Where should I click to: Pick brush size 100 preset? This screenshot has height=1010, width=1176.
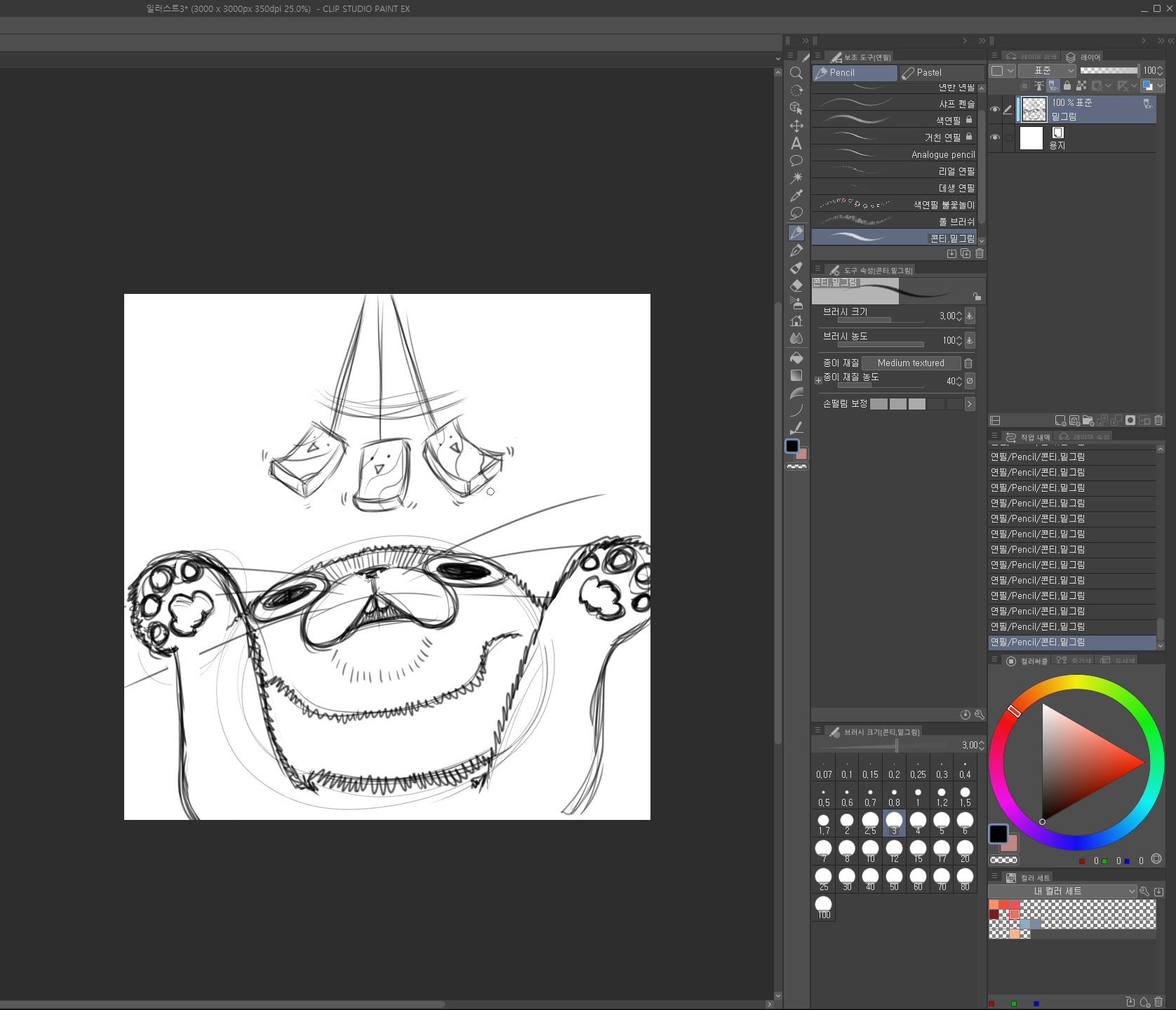824,908
